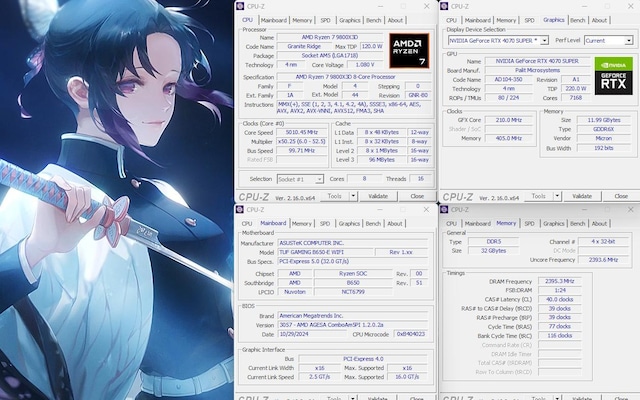The image size is (640, 400).
Task: Click the processor name field AMD Ryzen 7 9800X3D
Action: (330, 38)
